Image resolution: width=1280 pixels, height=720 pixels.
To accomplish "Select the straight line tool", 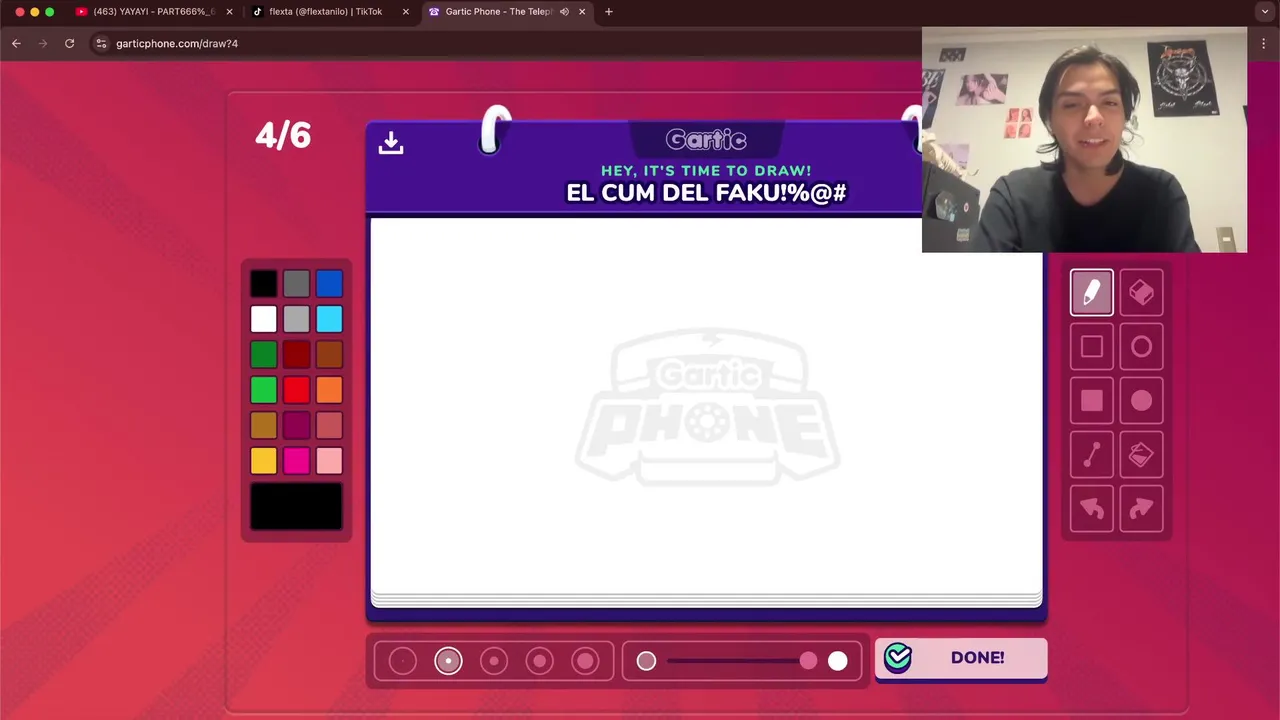I will 1091,455.
